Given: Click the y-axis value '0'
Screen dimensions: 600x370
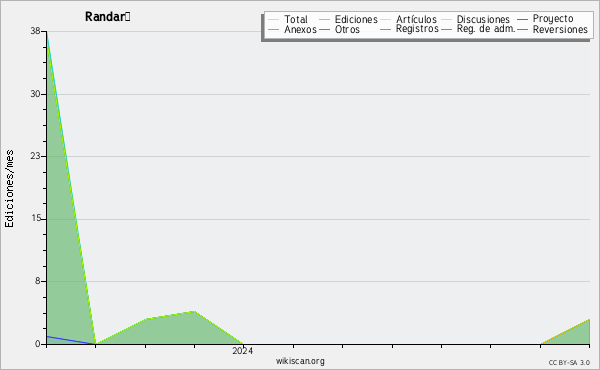Looking at the screenshot, I should 38,344.
